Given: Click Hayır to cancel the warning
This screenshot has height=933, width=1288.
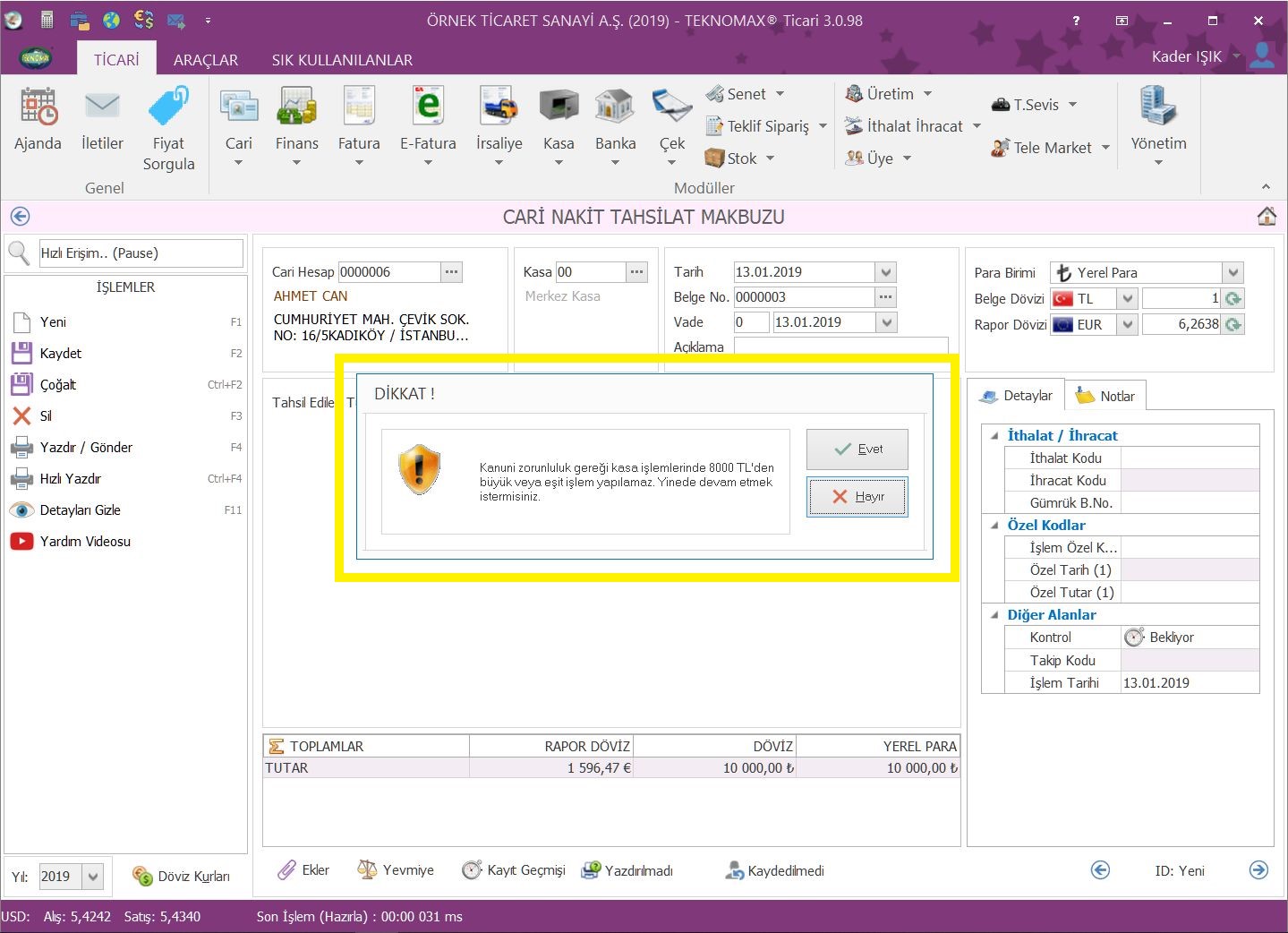Looking at the screenshot, I should pos(857,497).
